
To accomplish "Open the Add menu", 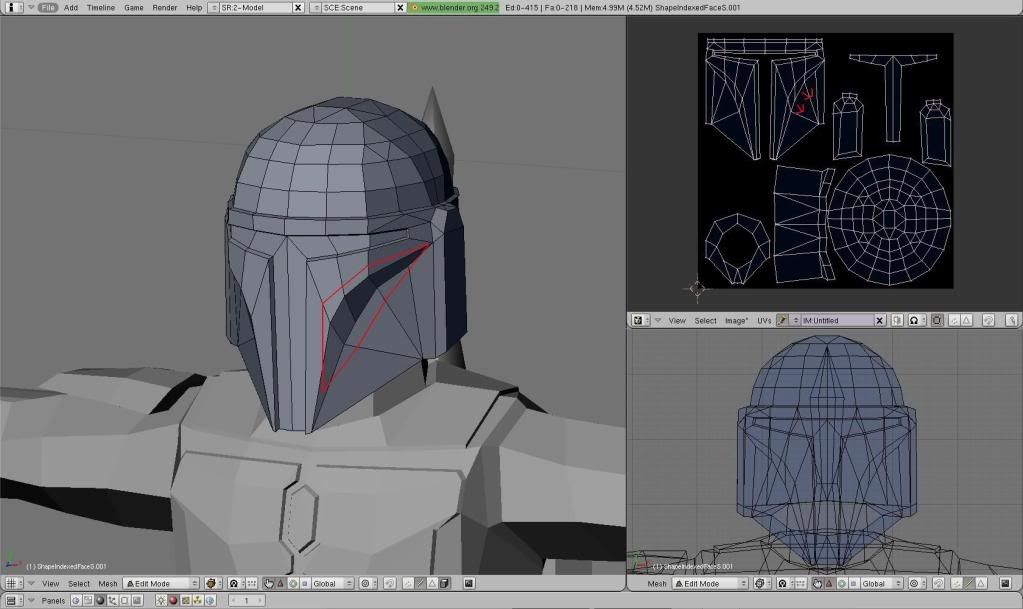I will [70, 7].
